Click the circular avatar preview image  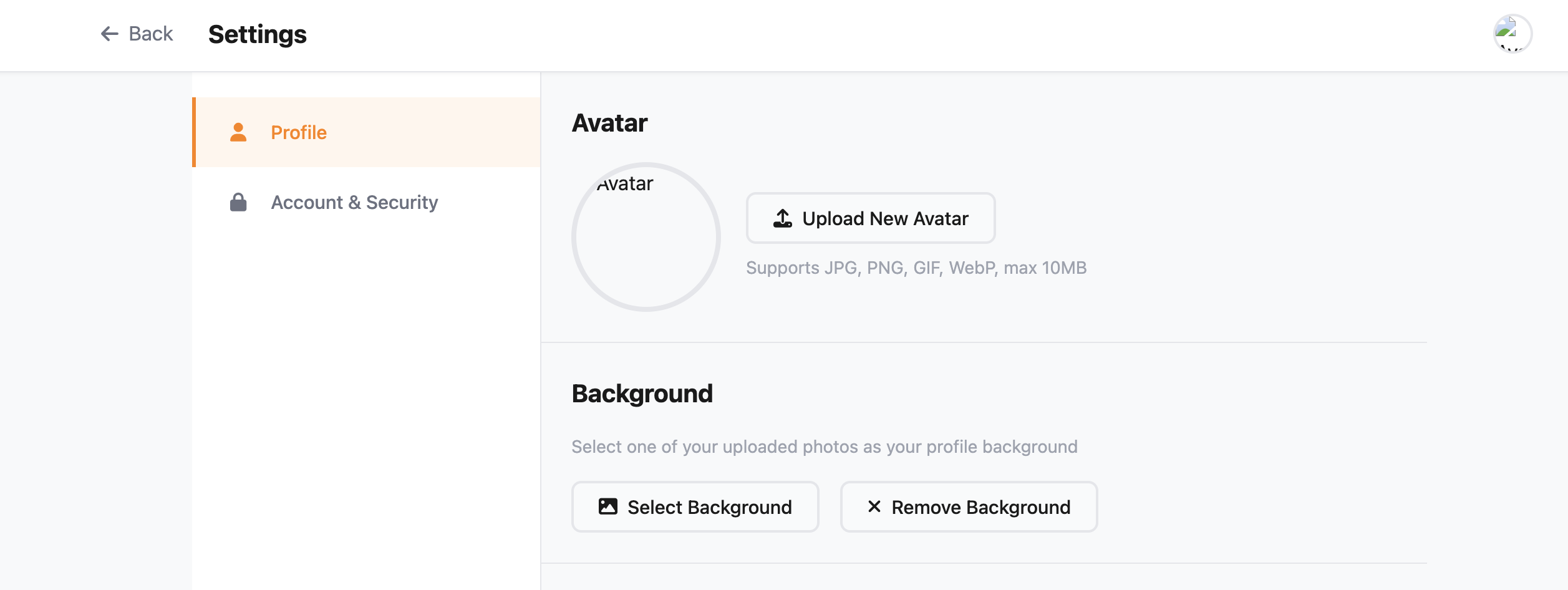click(x=646, y=237)
